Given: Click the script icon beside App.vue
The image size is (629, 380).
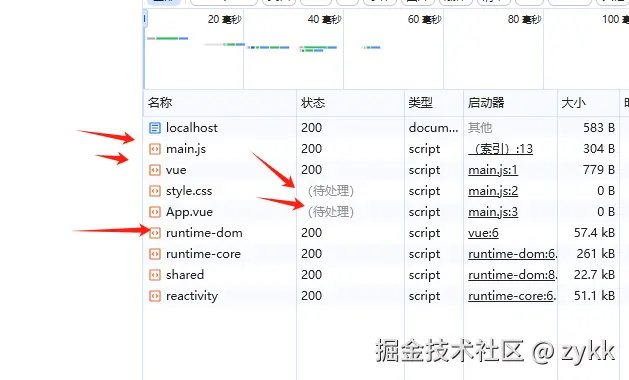Looking at the screenshot, I should click(155, 212).
